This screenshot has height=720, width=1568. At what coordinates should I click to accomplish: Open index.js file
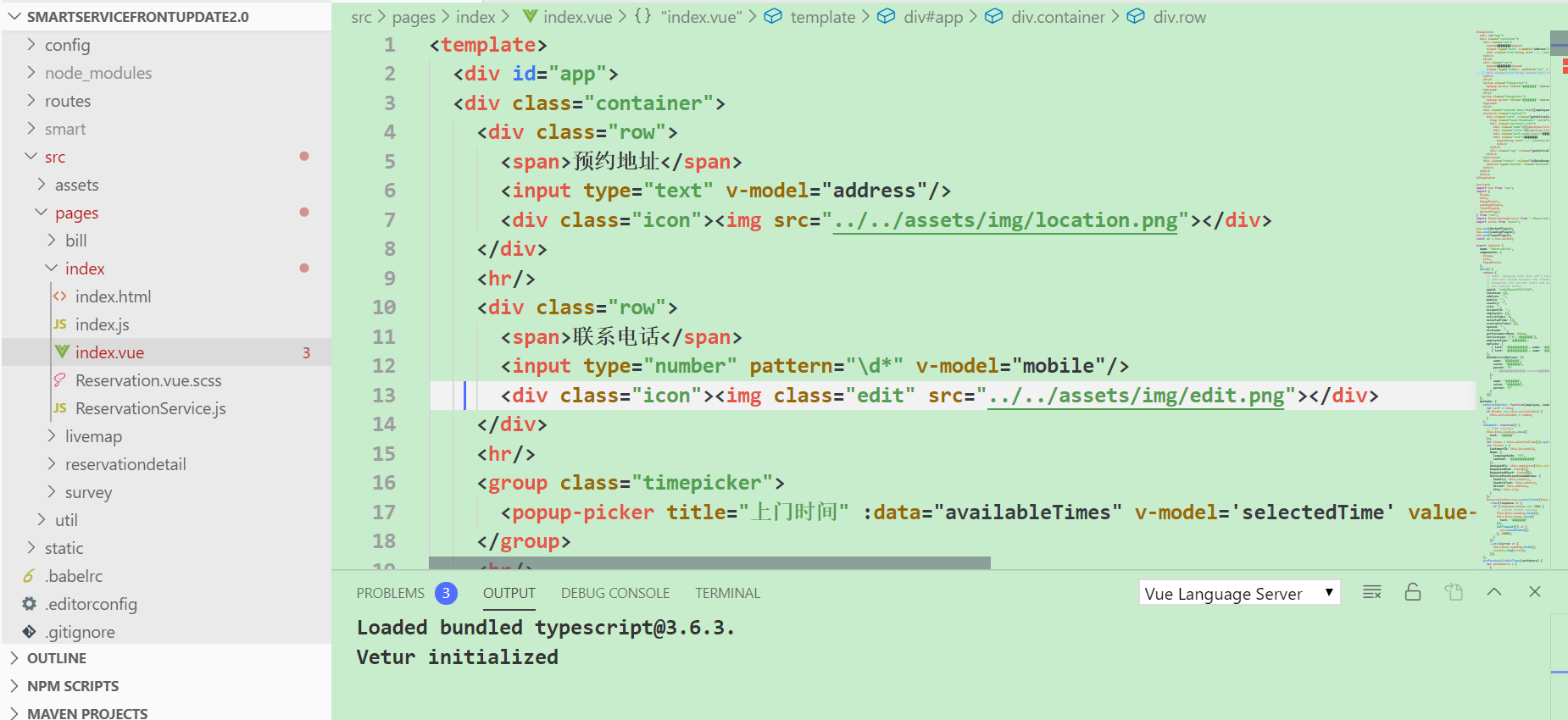166,324
